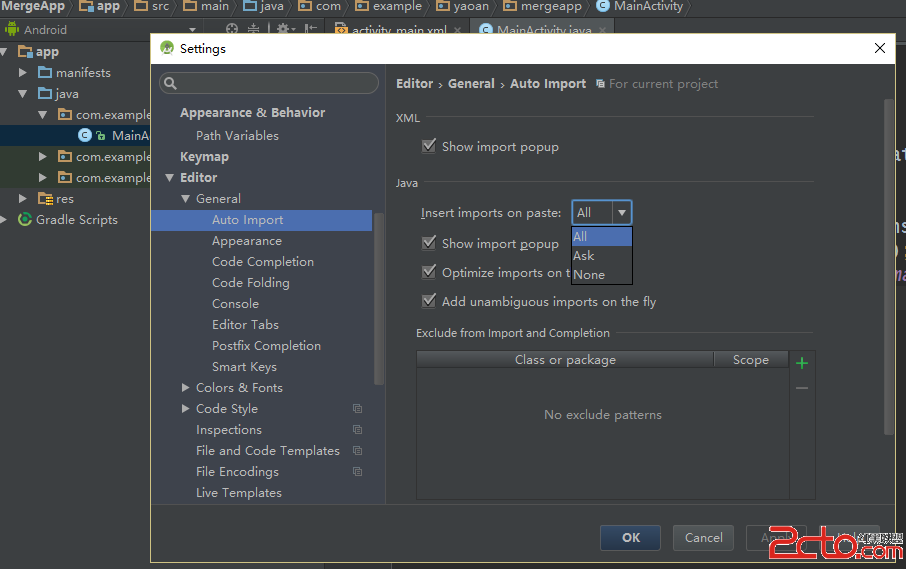Click the minus remove exclude pattern icon
Image resolution: width=906 pixels, height=569 pixels.
[x=802, y=388]
